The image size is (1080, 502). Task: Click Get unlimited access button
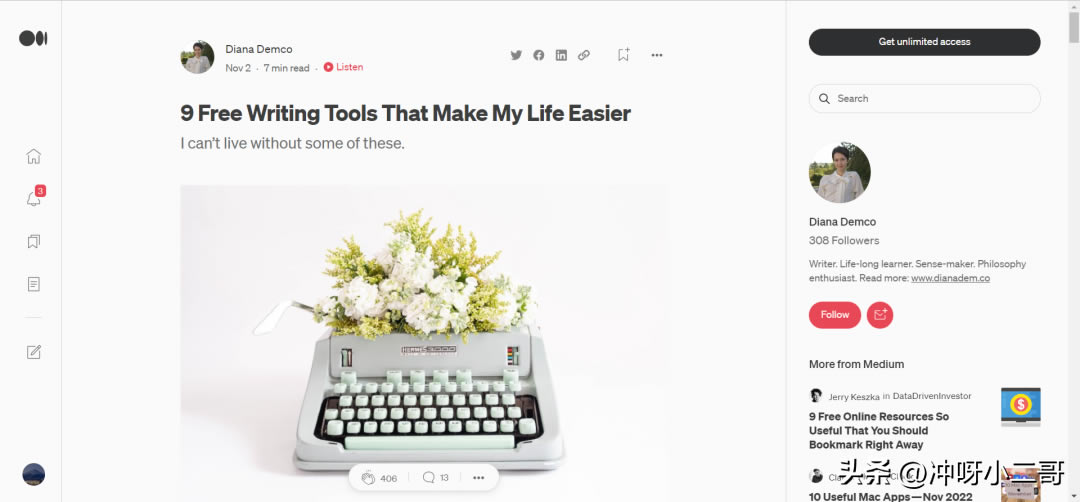tap(924, 42)
